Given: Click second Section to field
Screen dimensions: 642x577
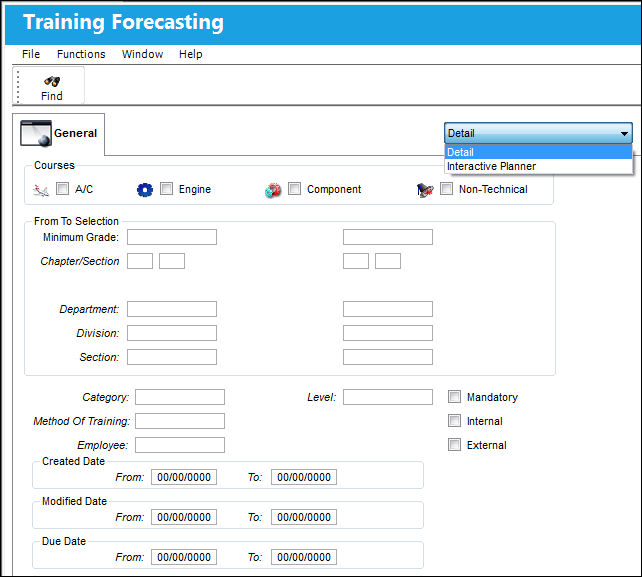Looking at the screenshot, I should [388, 261].
